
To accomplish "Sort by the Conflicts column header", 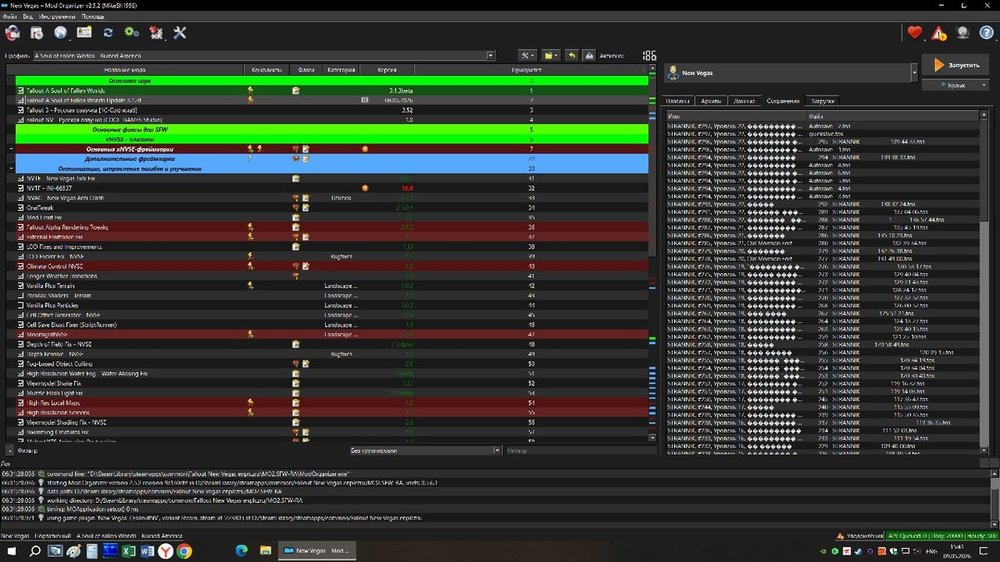I will click(x=266, y=70).
